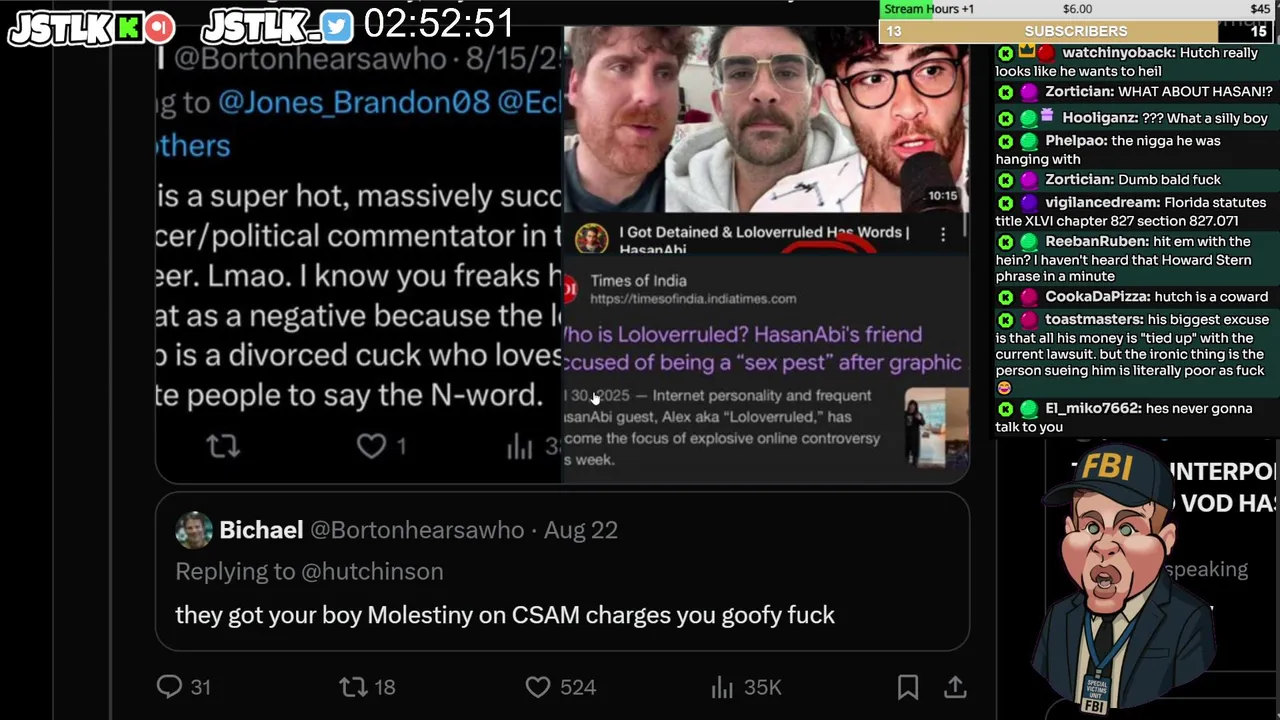Open the Times of India Loloverruled headline
1280x720 pixels.
(x=764, y=348)
